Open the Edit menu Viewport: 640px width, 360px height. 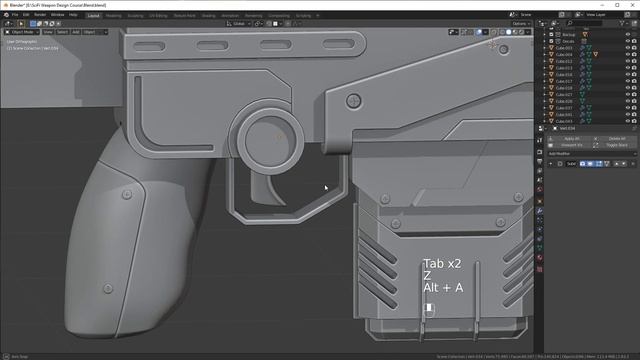coord(26,15)
